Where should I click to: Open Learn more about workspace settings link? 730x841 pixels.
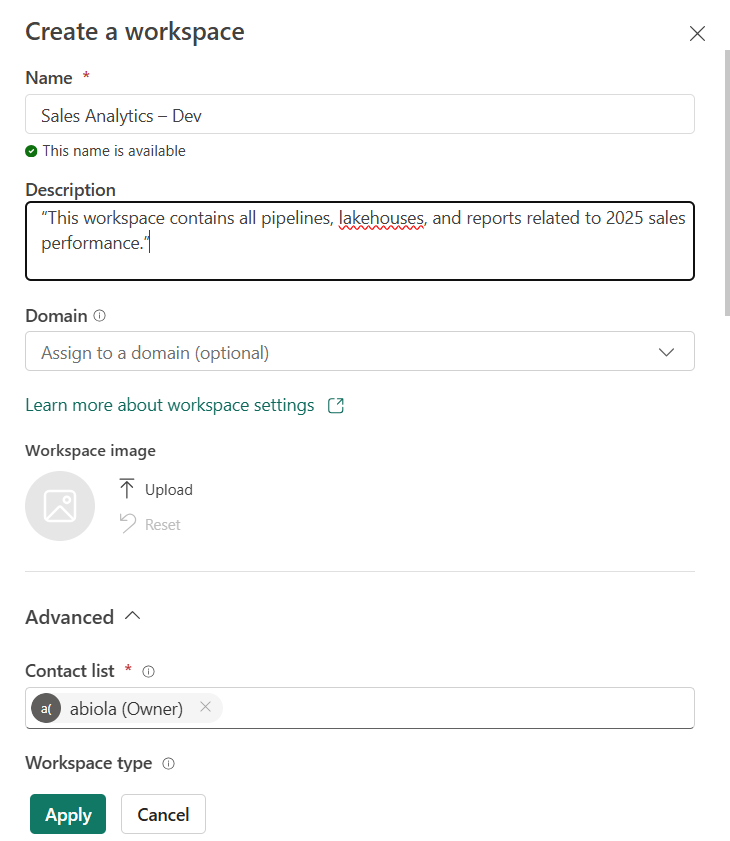click(170, 405)
